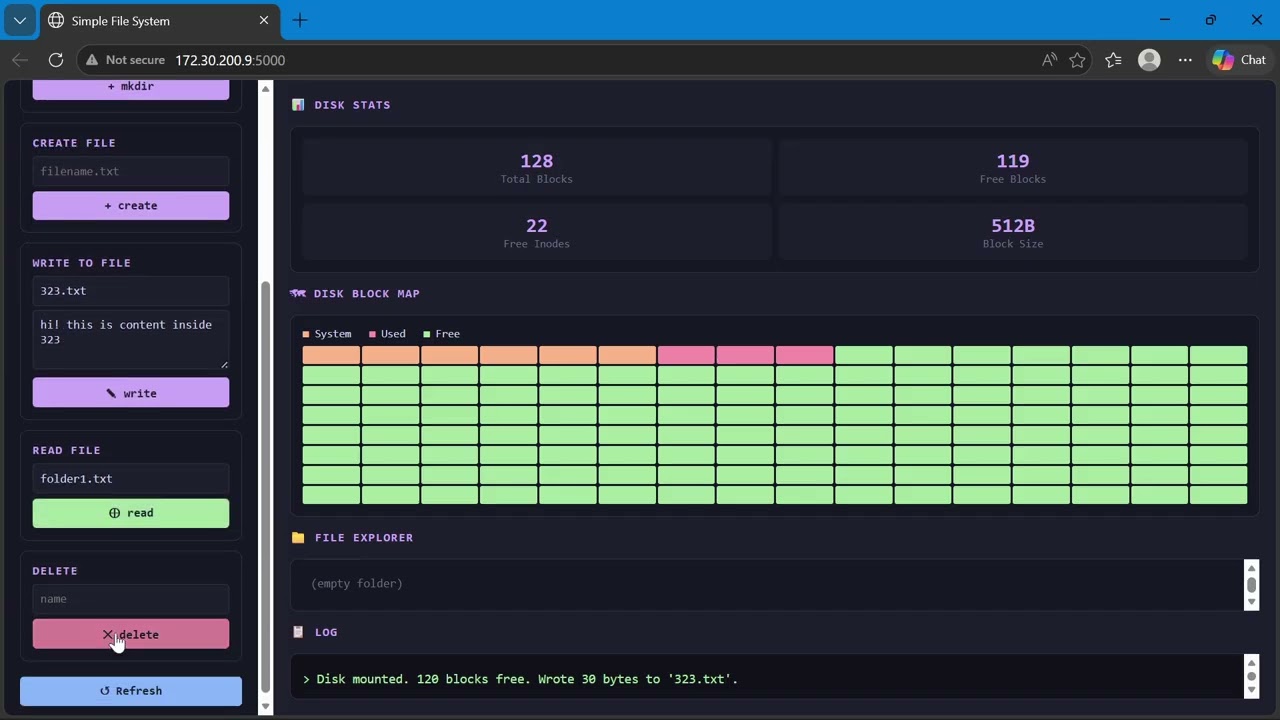
Task: Click the Block Size 512B stat
Action: point(1013,232)
